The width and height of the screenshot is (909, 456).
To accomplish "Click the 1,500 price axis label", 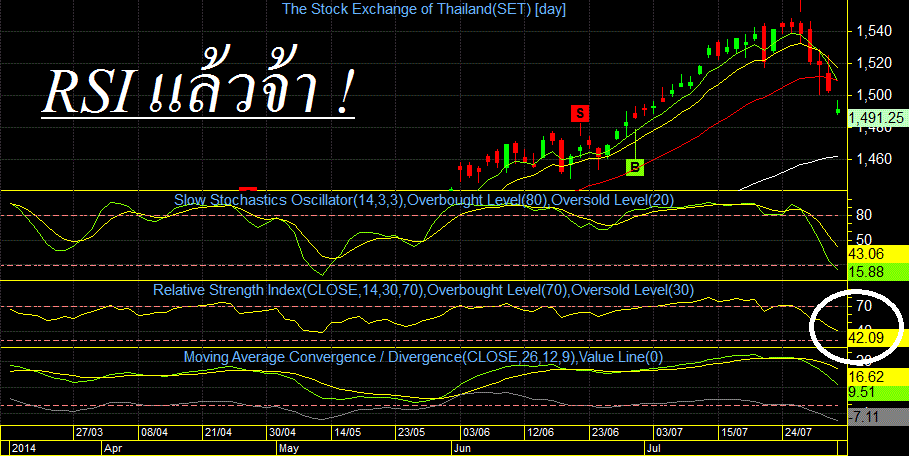I will 872,94.
